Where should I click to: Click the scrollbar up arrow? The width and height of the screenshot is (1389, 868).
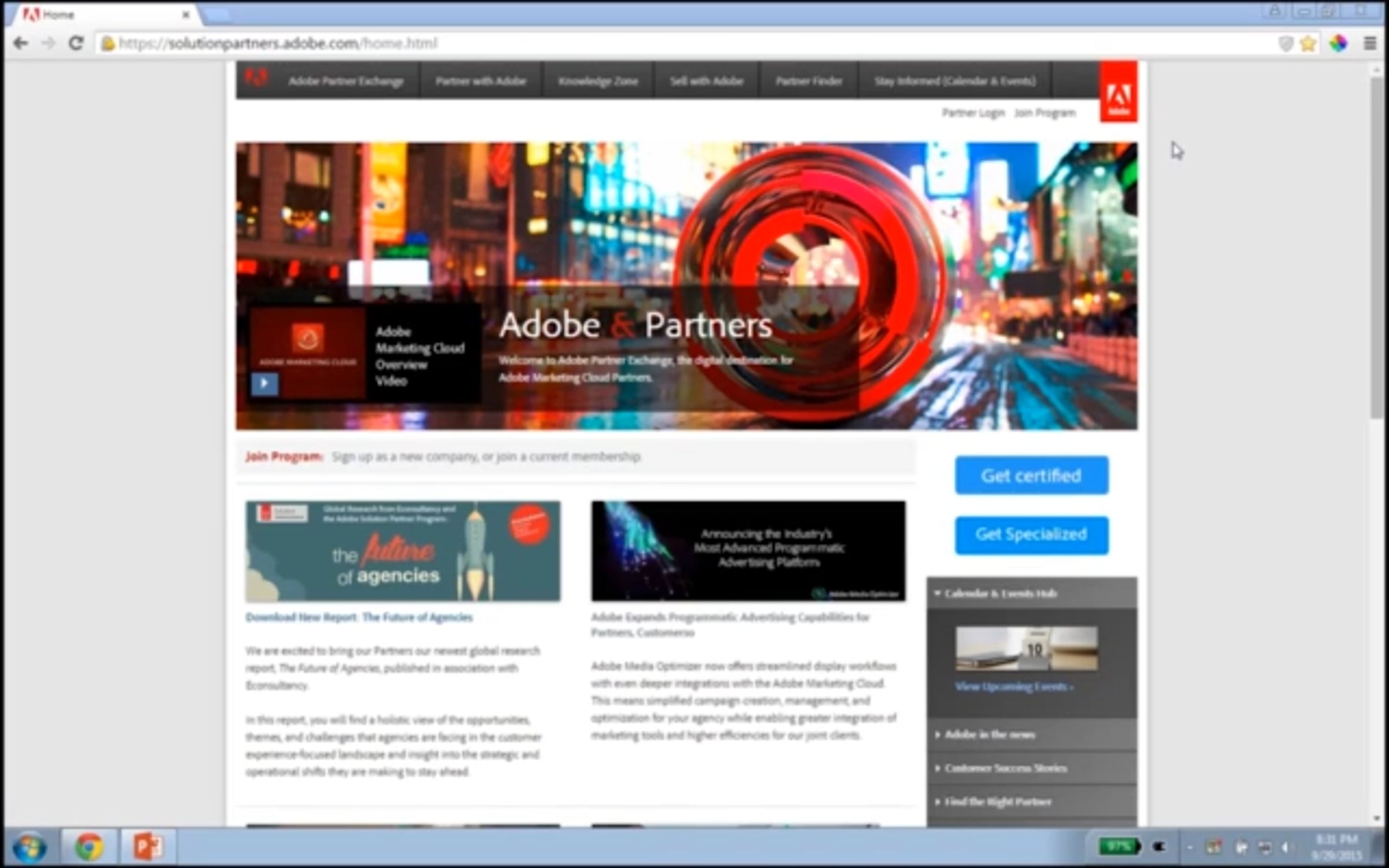coord(1377,70)
